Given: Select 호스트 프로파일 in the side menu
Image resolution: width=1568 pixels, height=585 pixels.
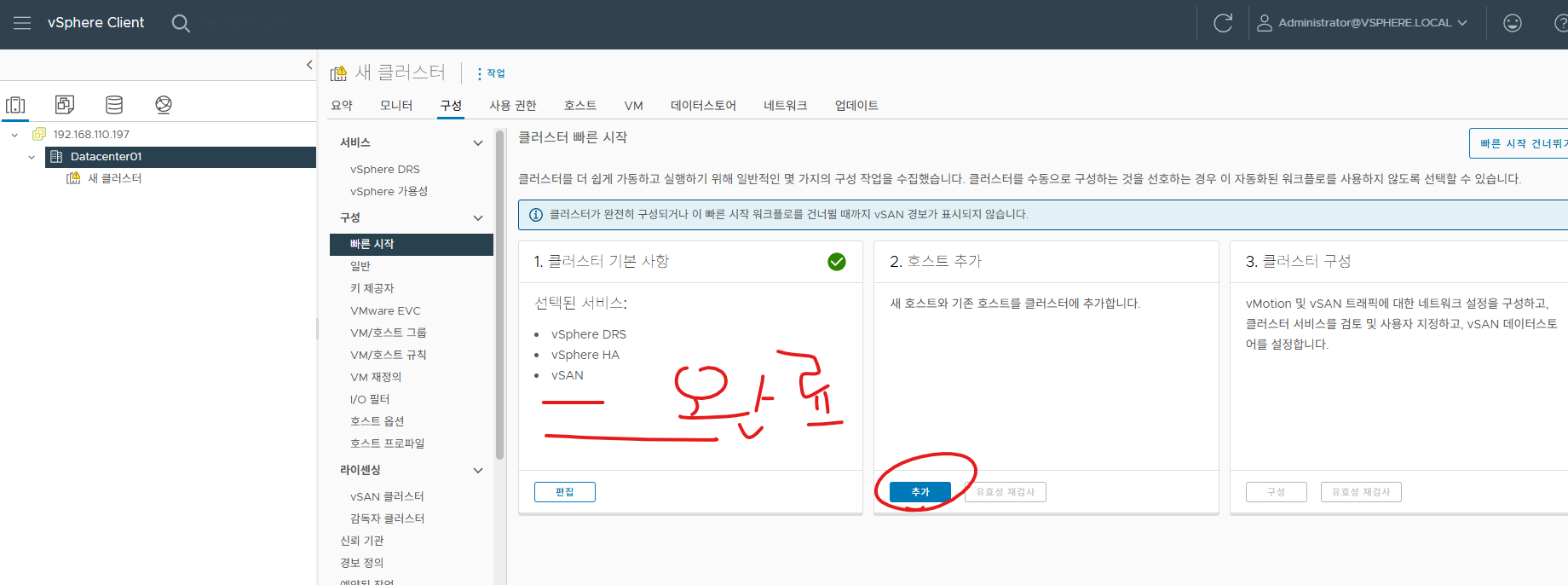Looking at the screenshot, I should click(x=388, y=444).
